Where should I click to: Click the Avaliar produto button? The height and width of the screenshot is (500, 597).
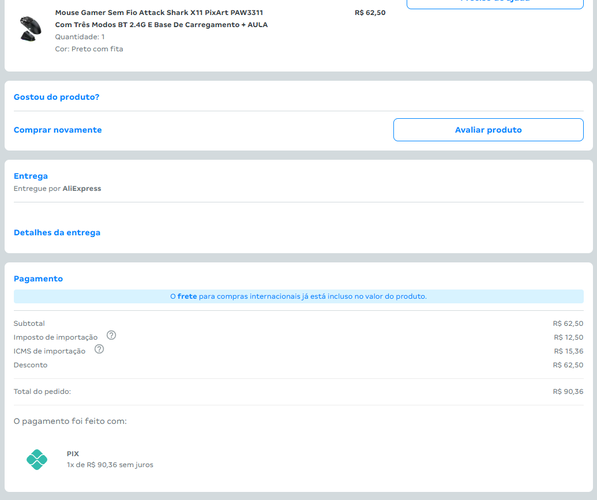pyautogui.click(x=488, y=130)
